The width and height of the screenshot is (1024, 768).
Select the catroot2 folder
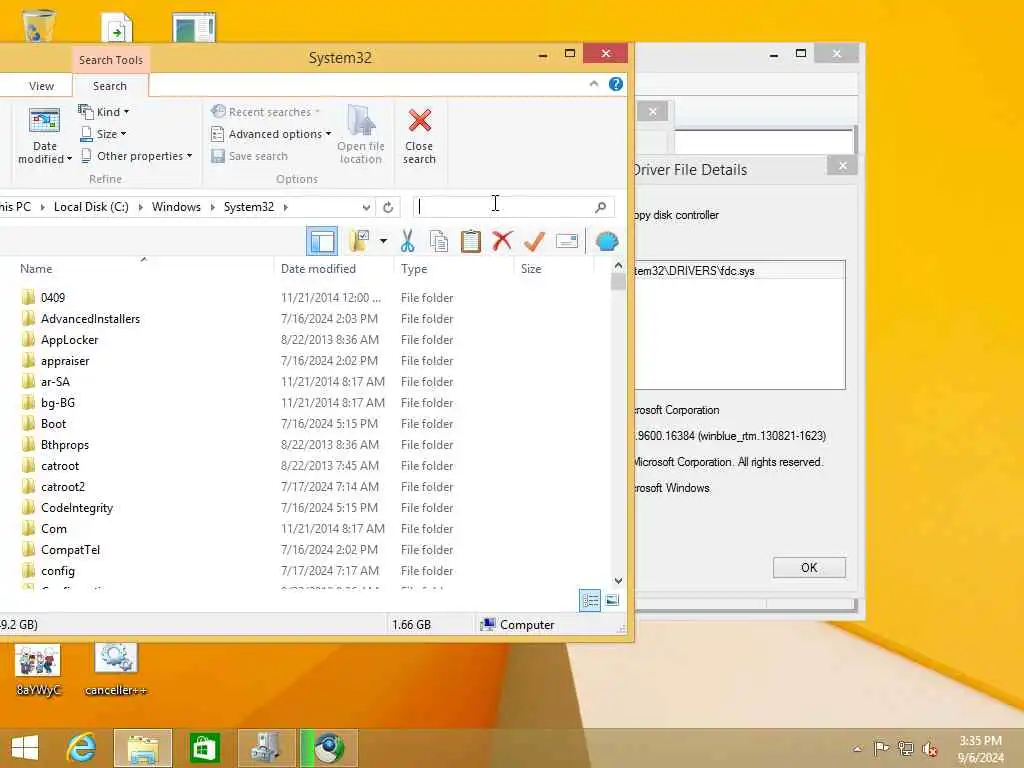pyautogui.click(x=63, y=487)
